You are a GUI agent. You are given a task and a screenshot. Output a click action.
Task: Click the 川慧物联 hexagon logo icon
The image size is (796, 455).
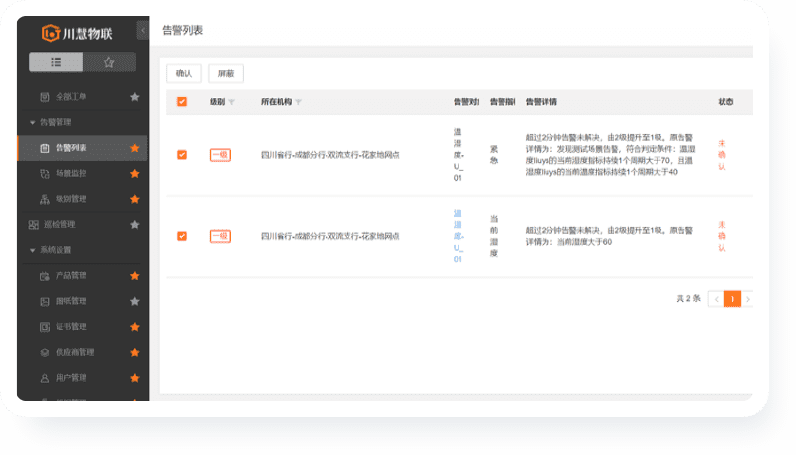pyautogui.click(x=50, y=33)
